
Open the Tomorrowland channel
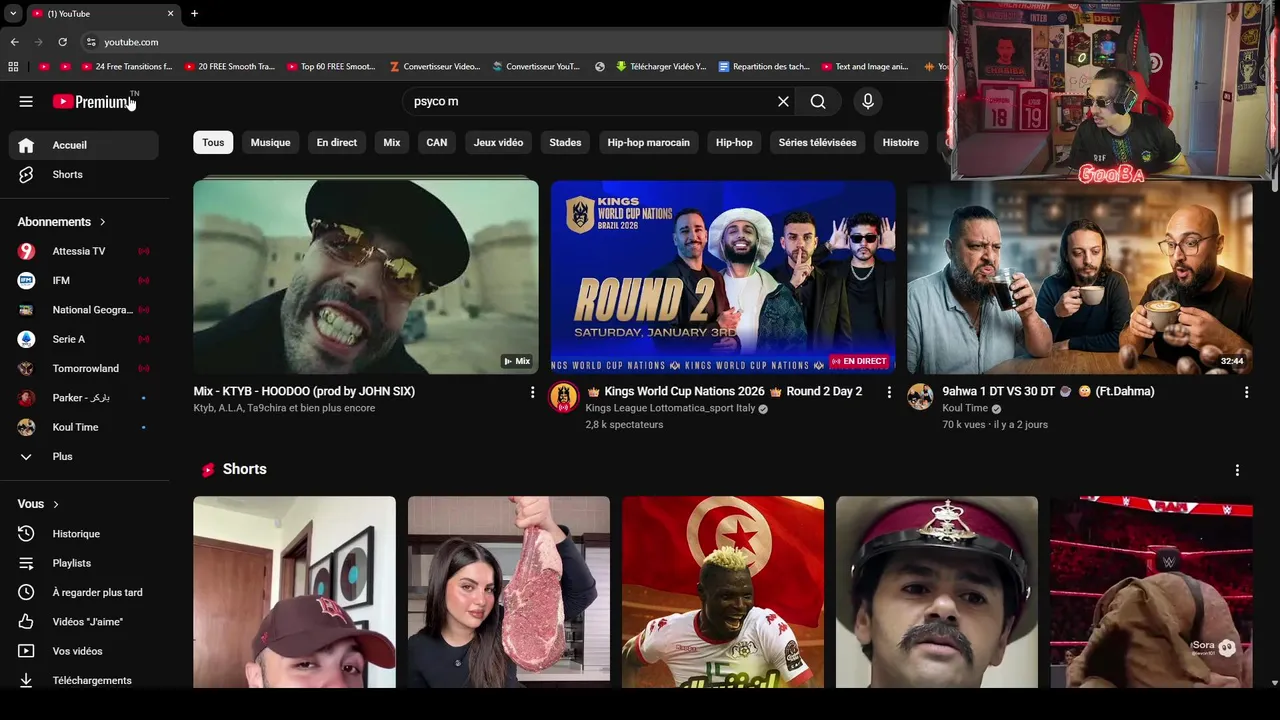(x=84, y=368)
